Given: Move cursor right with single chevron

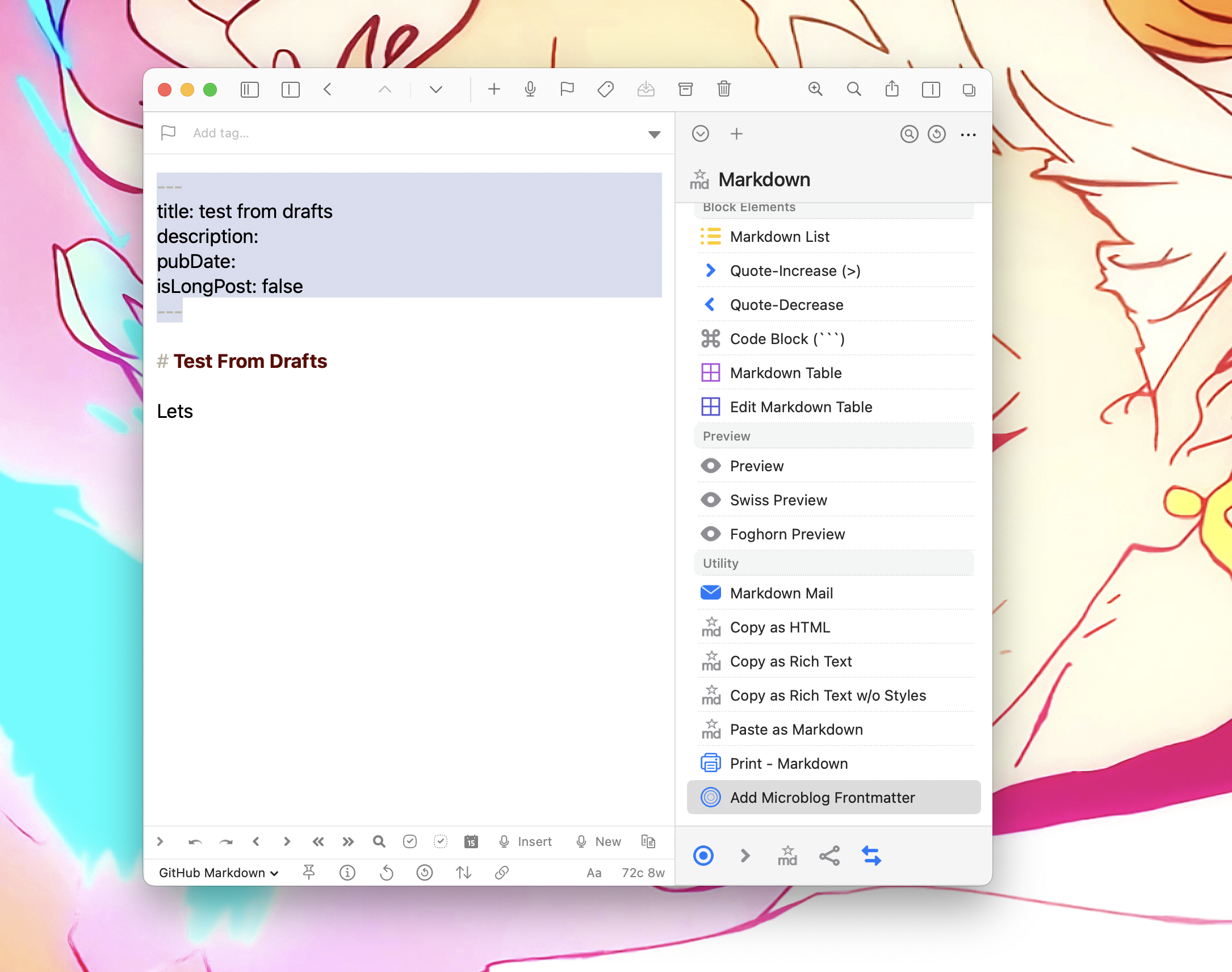Looking at the screenshot, I should tap(287, 841).
